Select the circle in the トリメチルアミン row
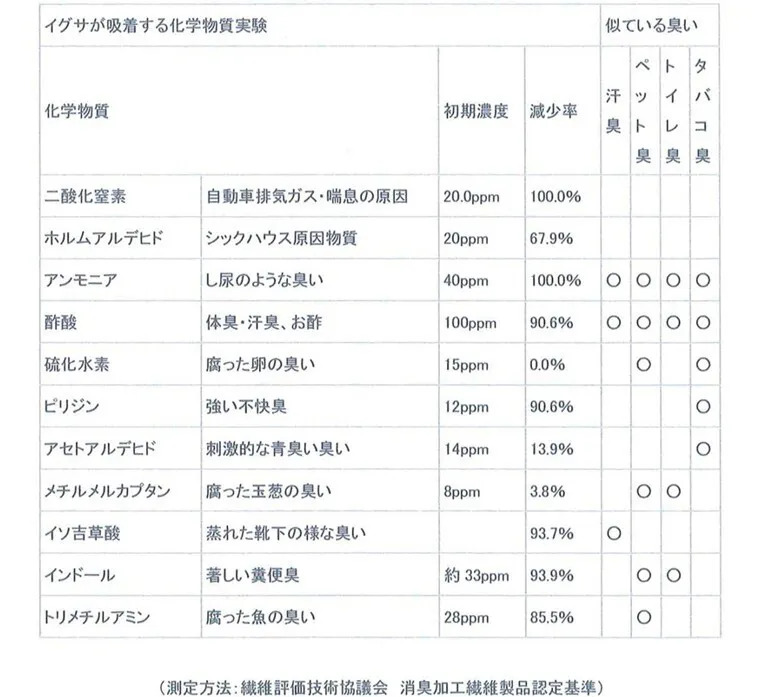 coord(644,617)
